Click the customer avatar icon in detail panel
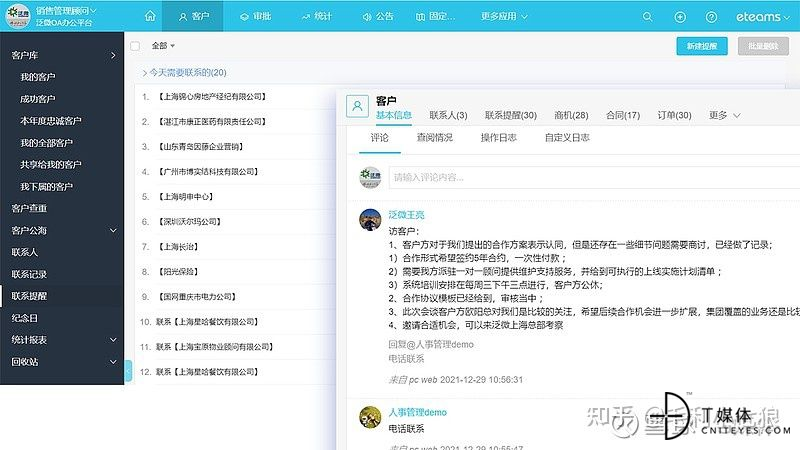Viewport: 800px width, 450px height. point(357,106)
